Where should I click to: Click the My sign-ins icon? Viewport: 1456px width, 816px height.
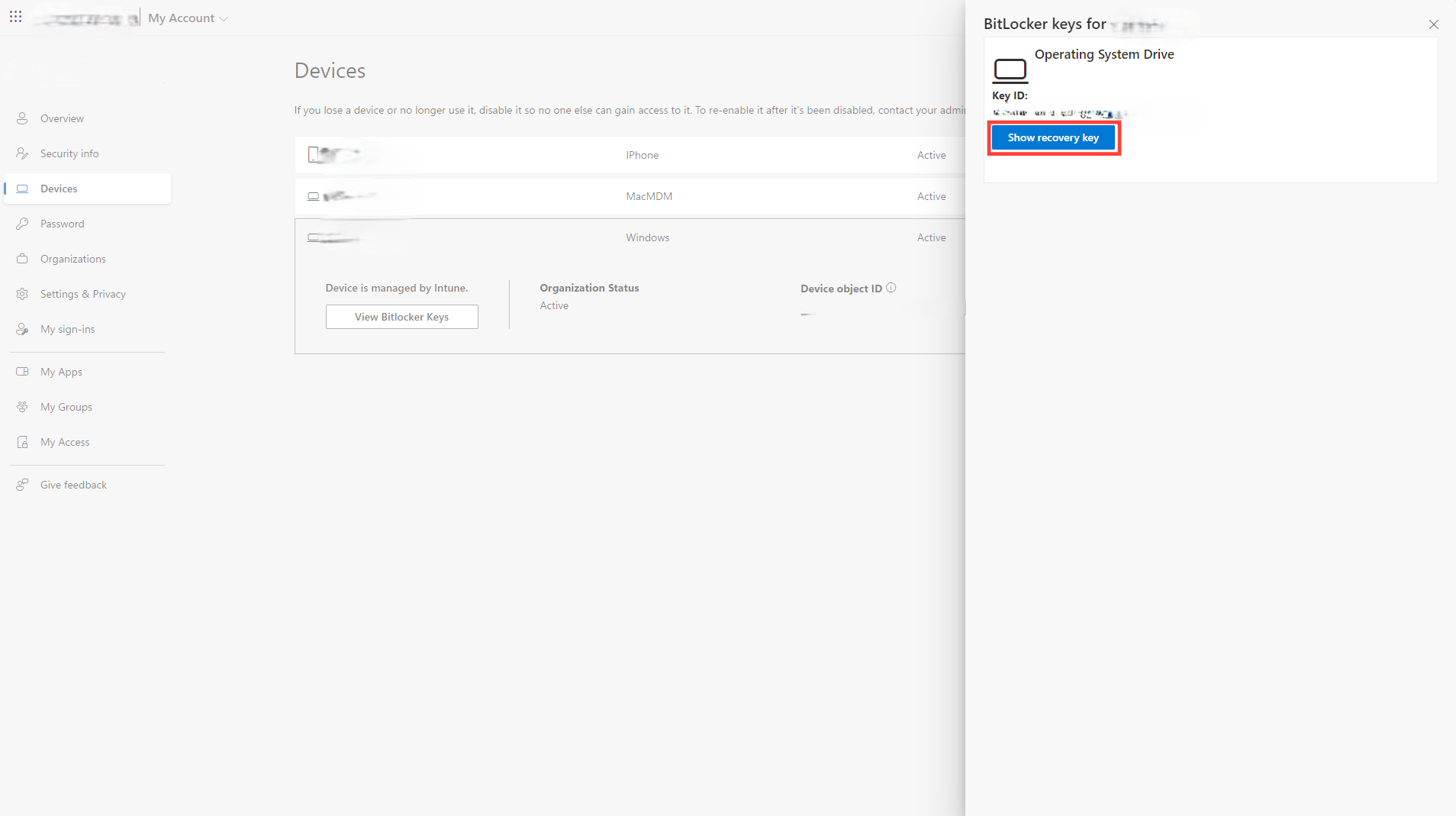22,329
